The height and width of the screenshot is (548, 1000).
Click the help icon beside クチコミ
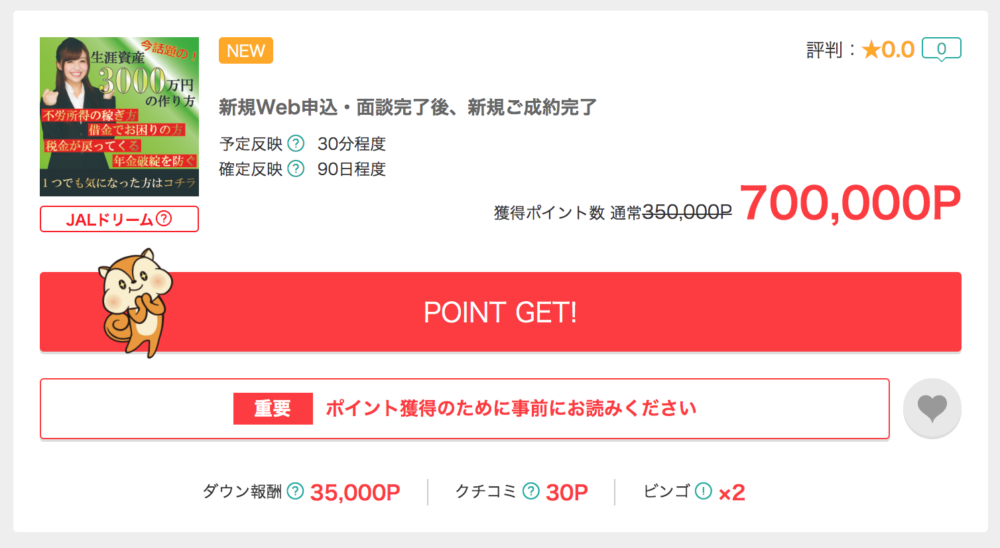[531, 491]
